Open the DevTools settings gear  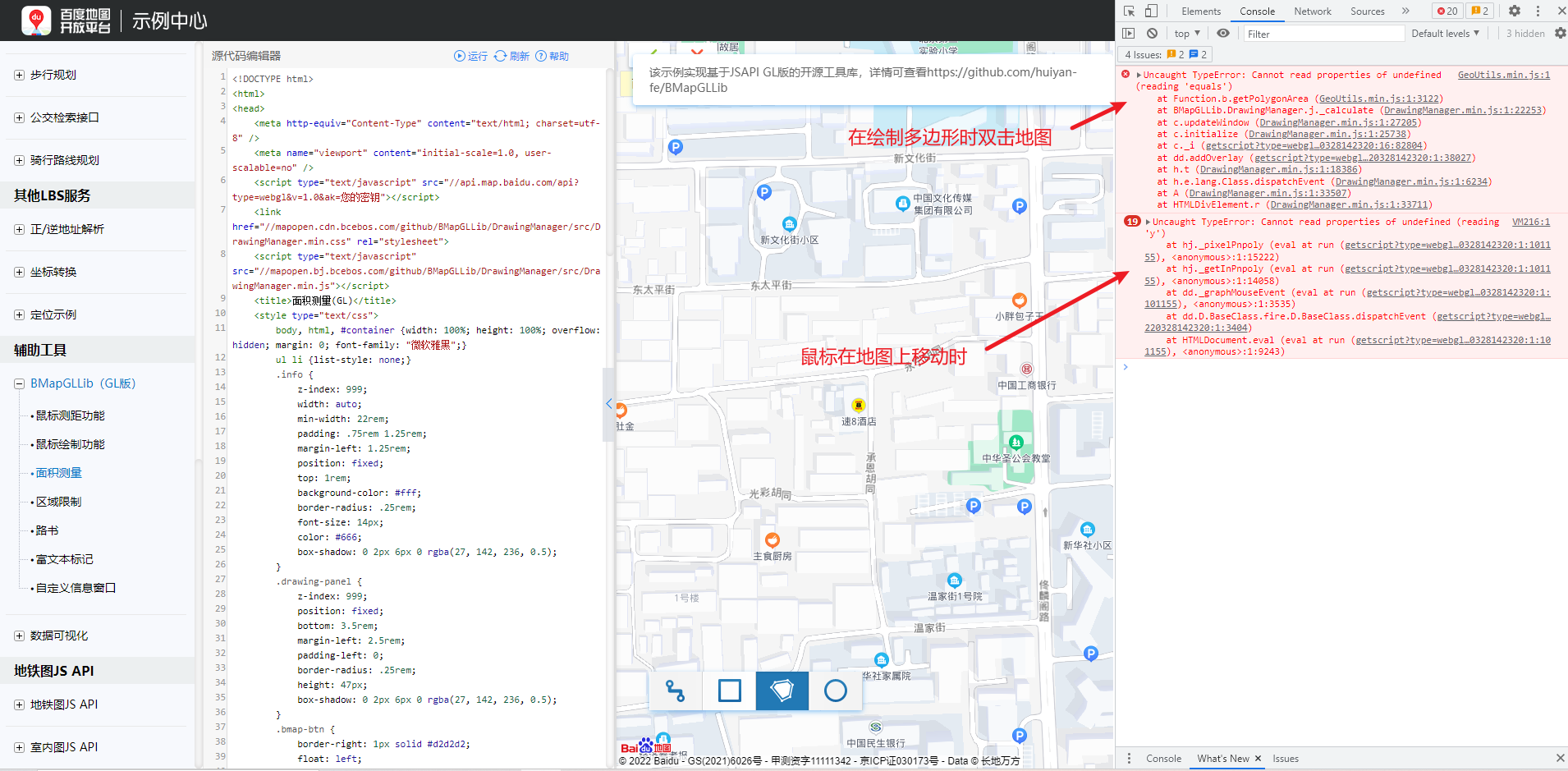point(1515,11)
